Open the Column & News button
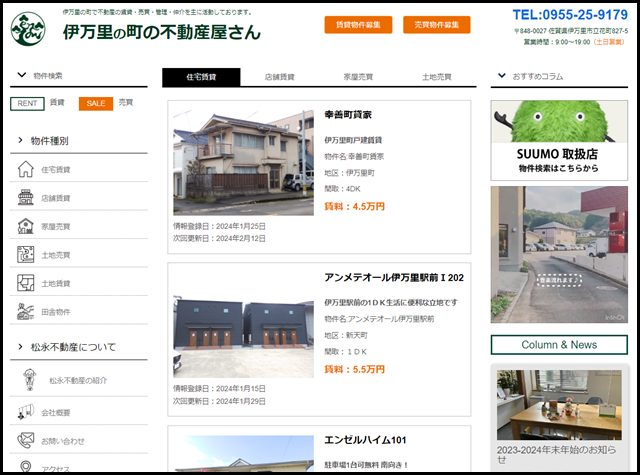 pos(559,345)
